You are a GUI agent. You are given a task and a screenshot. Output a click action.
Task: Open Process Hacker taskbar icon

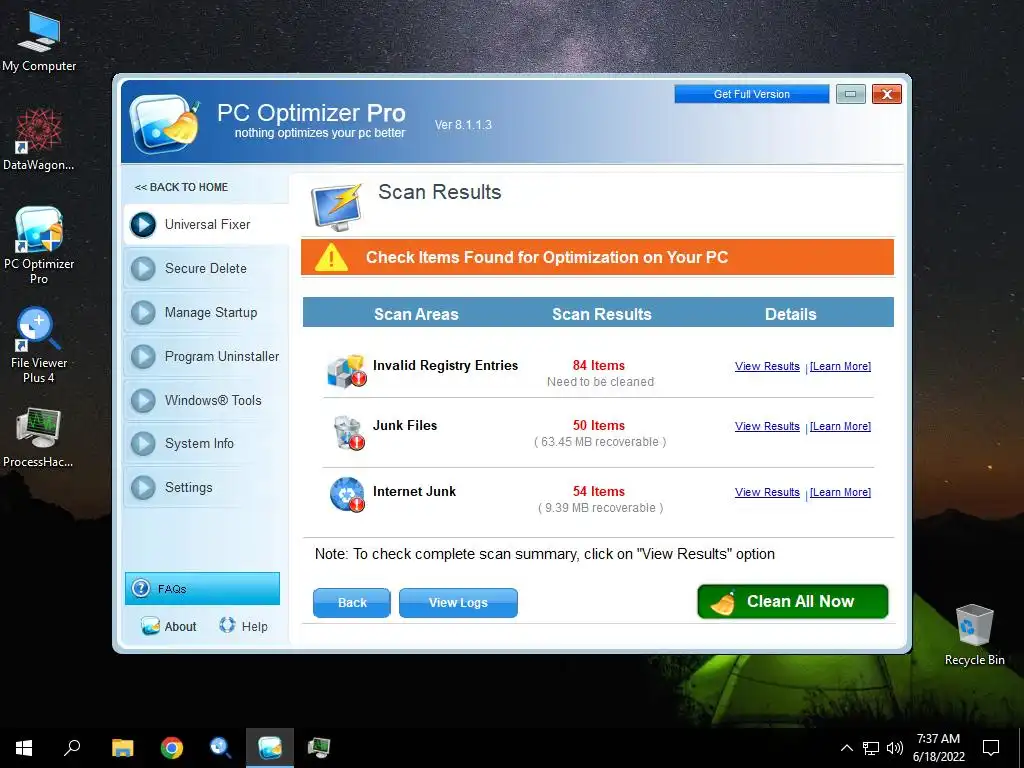pos(319,747)
